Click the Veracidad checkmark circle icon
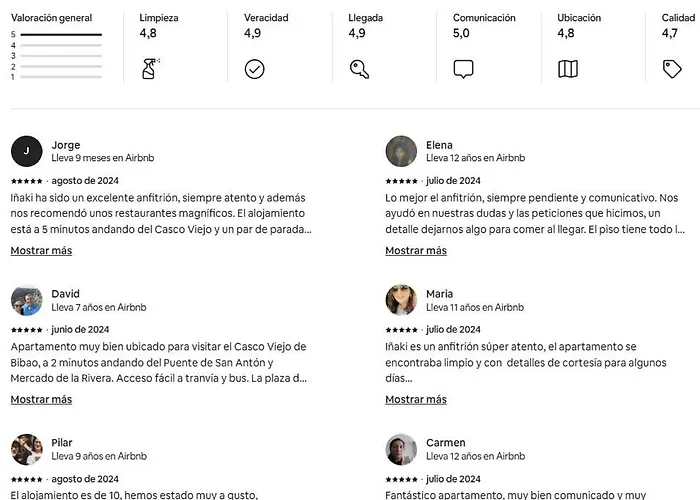700x500 pixels. [x=254, y=69]
